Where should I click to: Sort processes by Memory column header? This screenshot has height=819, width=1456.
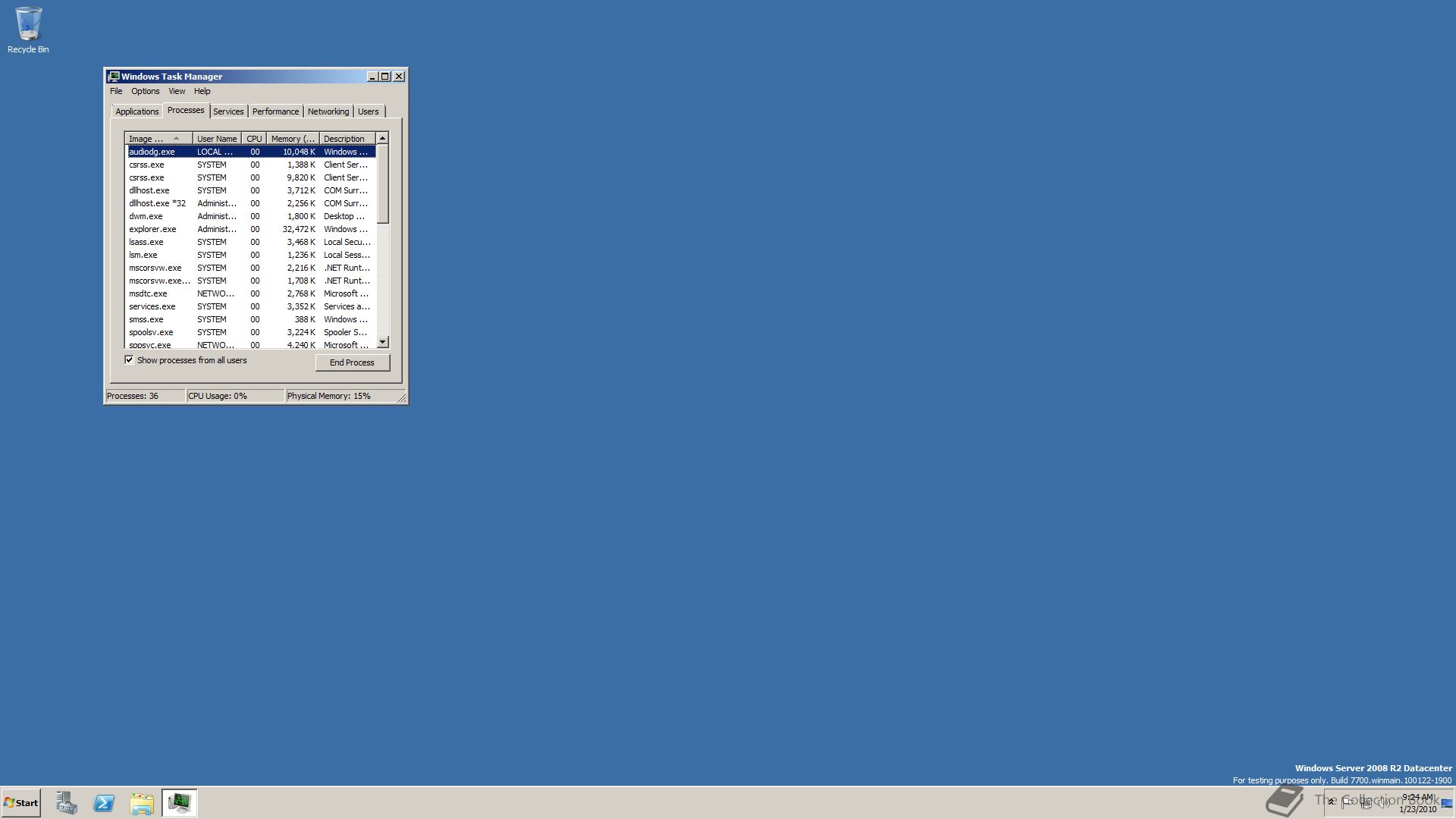[x=292, y=139]
